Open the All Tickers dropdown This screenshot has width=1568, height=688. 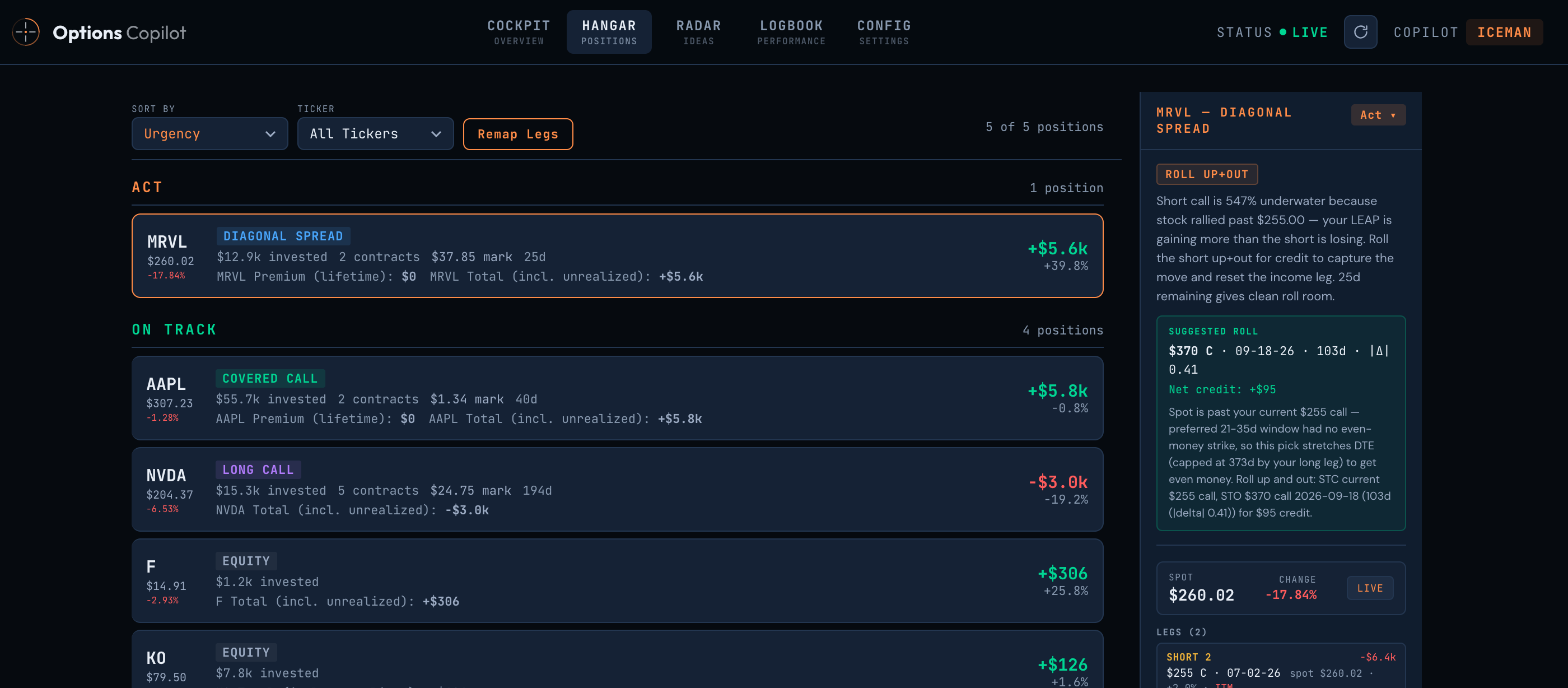(x=375, y=133)
